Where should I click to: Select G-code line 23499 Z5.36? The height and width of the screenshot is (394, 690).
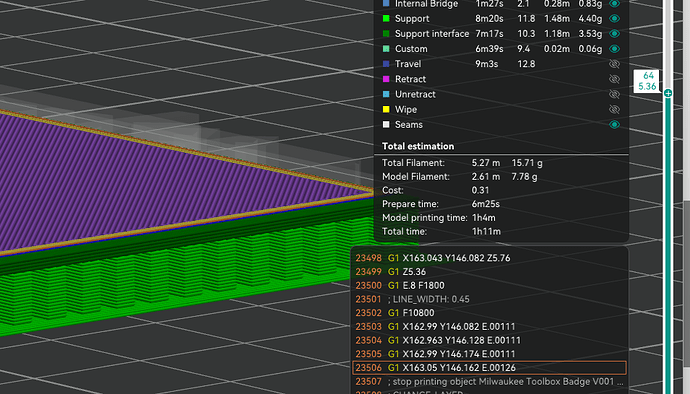[x=489, y=272]
